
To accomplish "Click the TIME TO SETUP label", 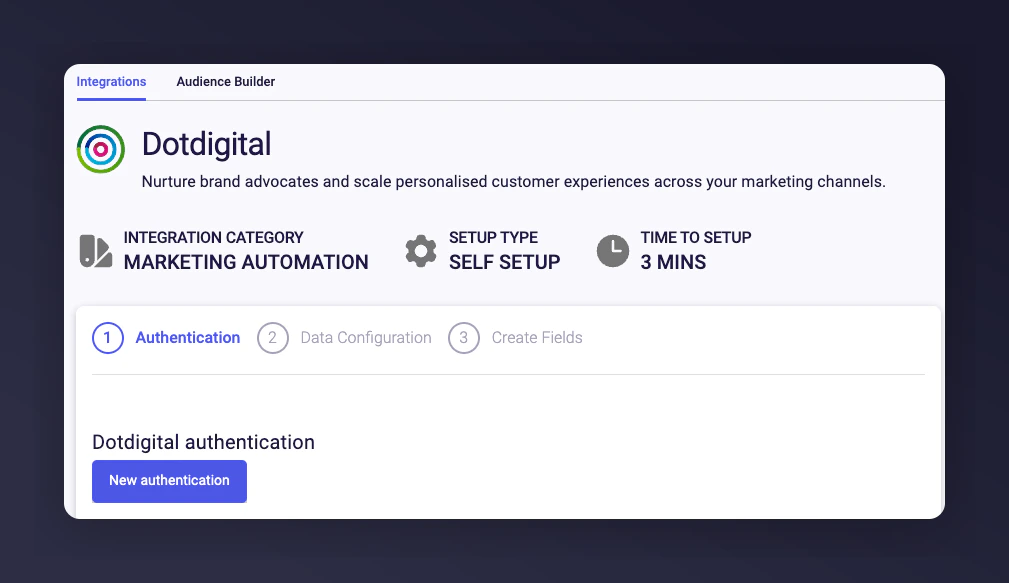I will coord(696,237).
